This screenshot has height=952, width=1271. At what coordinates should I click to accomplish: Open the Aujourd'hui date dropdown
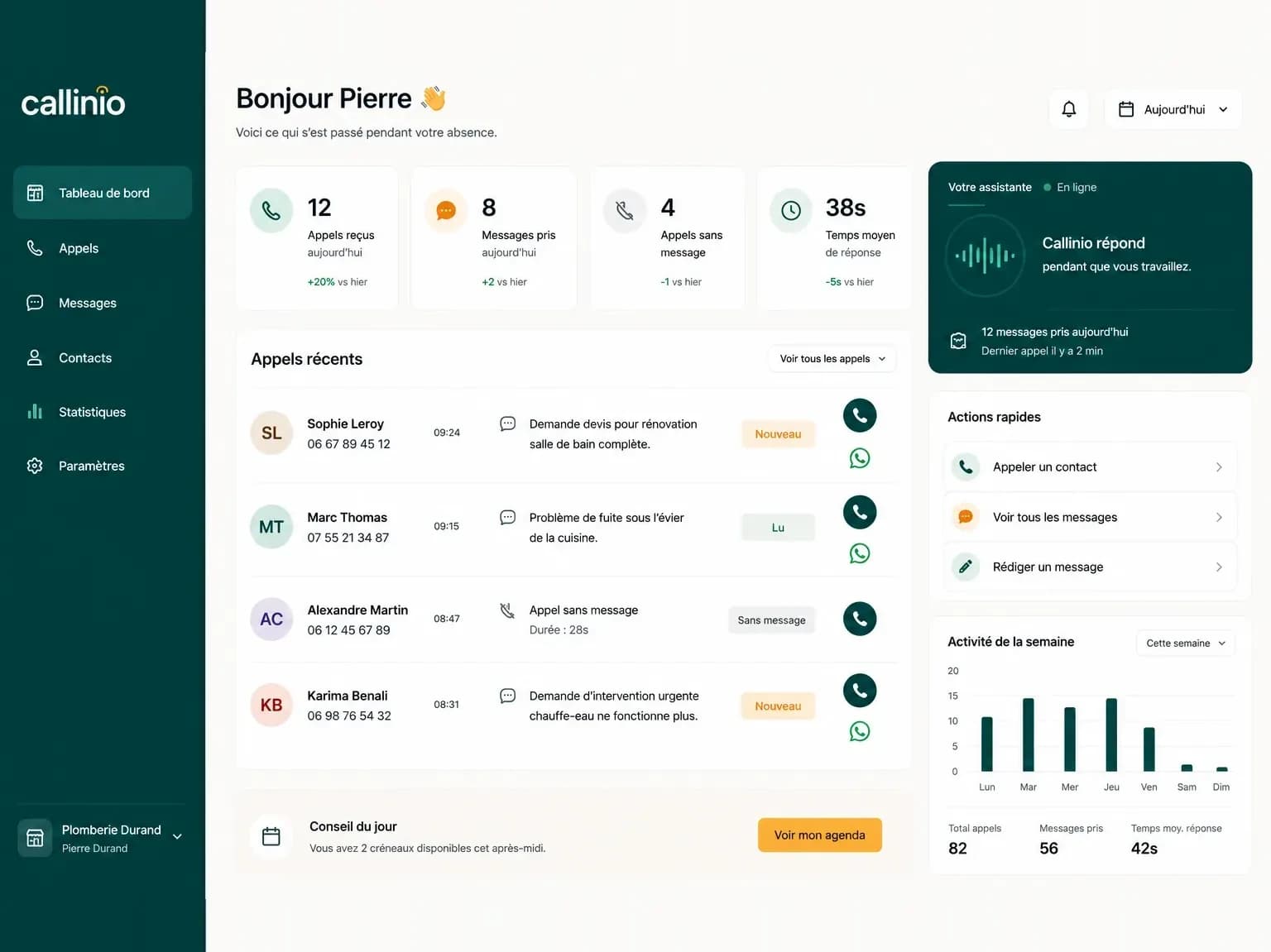(1173, 109)
